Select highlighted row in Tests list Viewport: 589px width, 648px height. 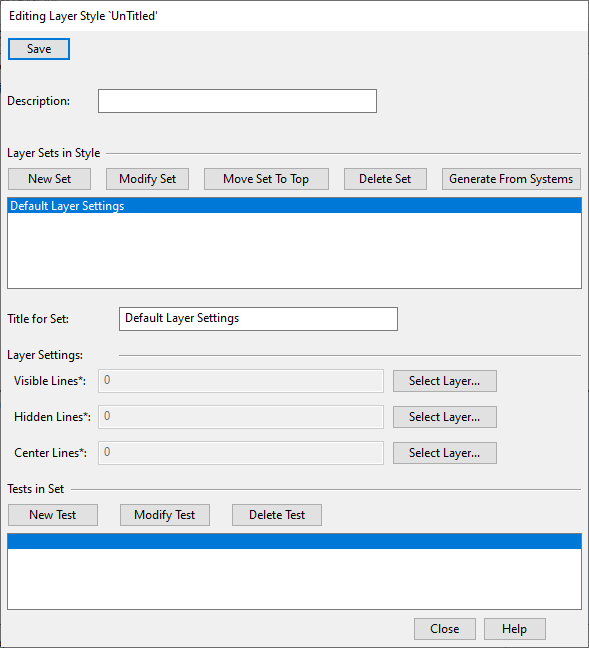[x=294, y=541]
